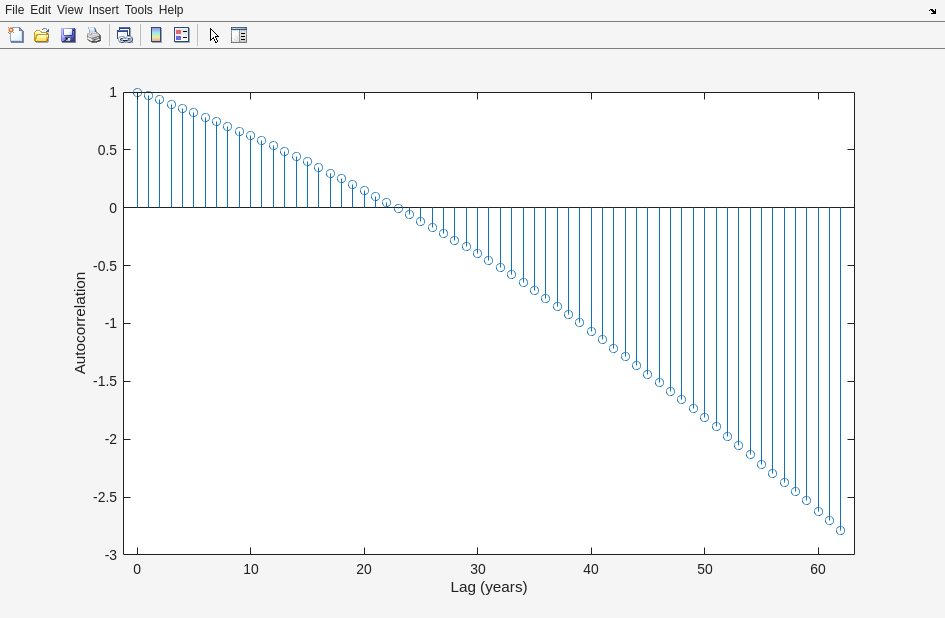The image size is (945, 618).
Task: Open the Property Inspector panel icon
Action: pos(239,35)
